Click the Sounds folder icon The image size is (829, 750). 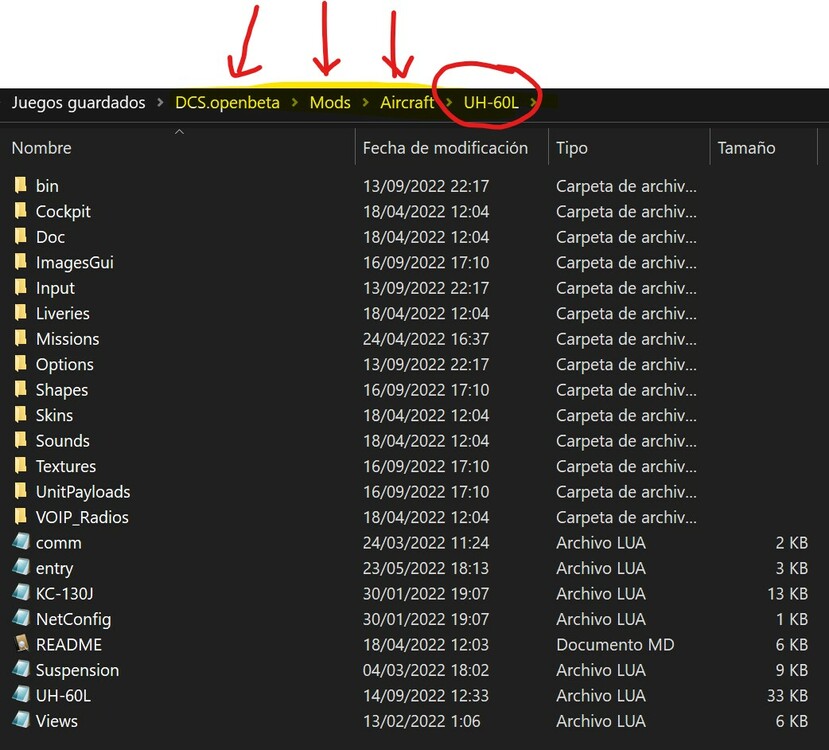(x=21, y=440)
